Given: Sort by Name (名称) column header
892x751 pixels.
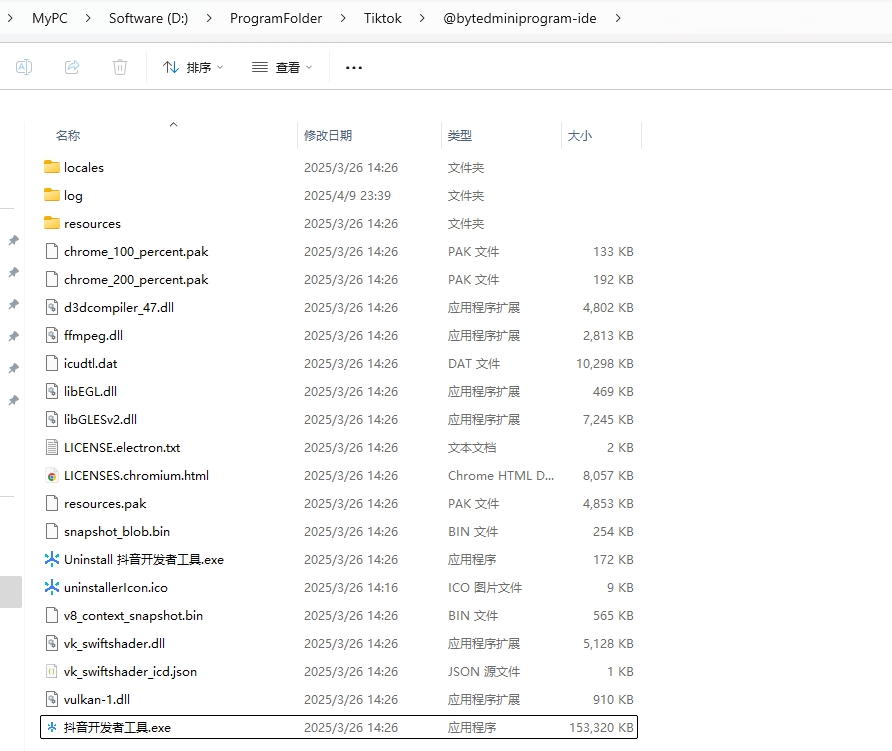Looking at the screenshot, I should (x=68, y=135).
